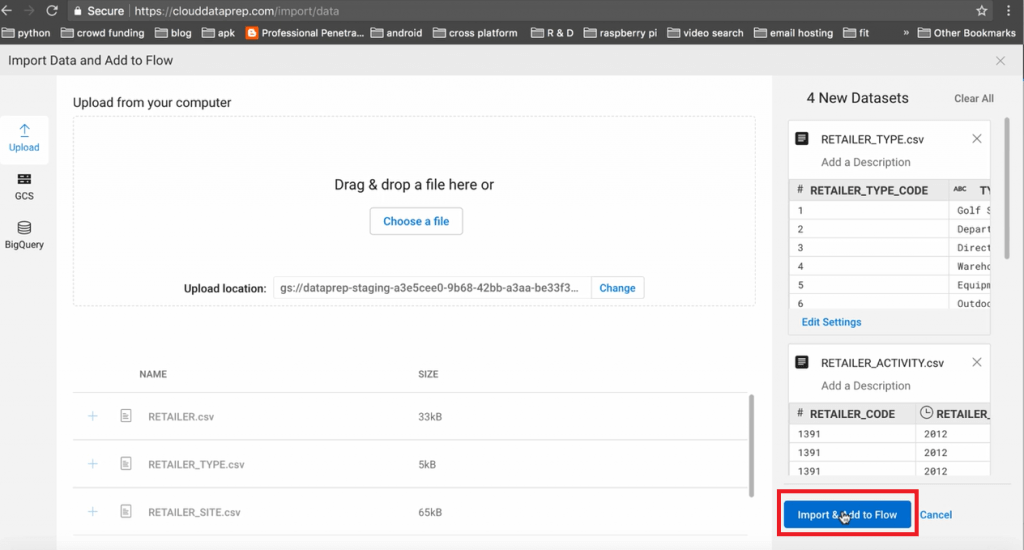Add RETAILER_SITE.csv using its plus icon
The width and height of the screenshot is (1024, 550).
[x=93, y=512]
